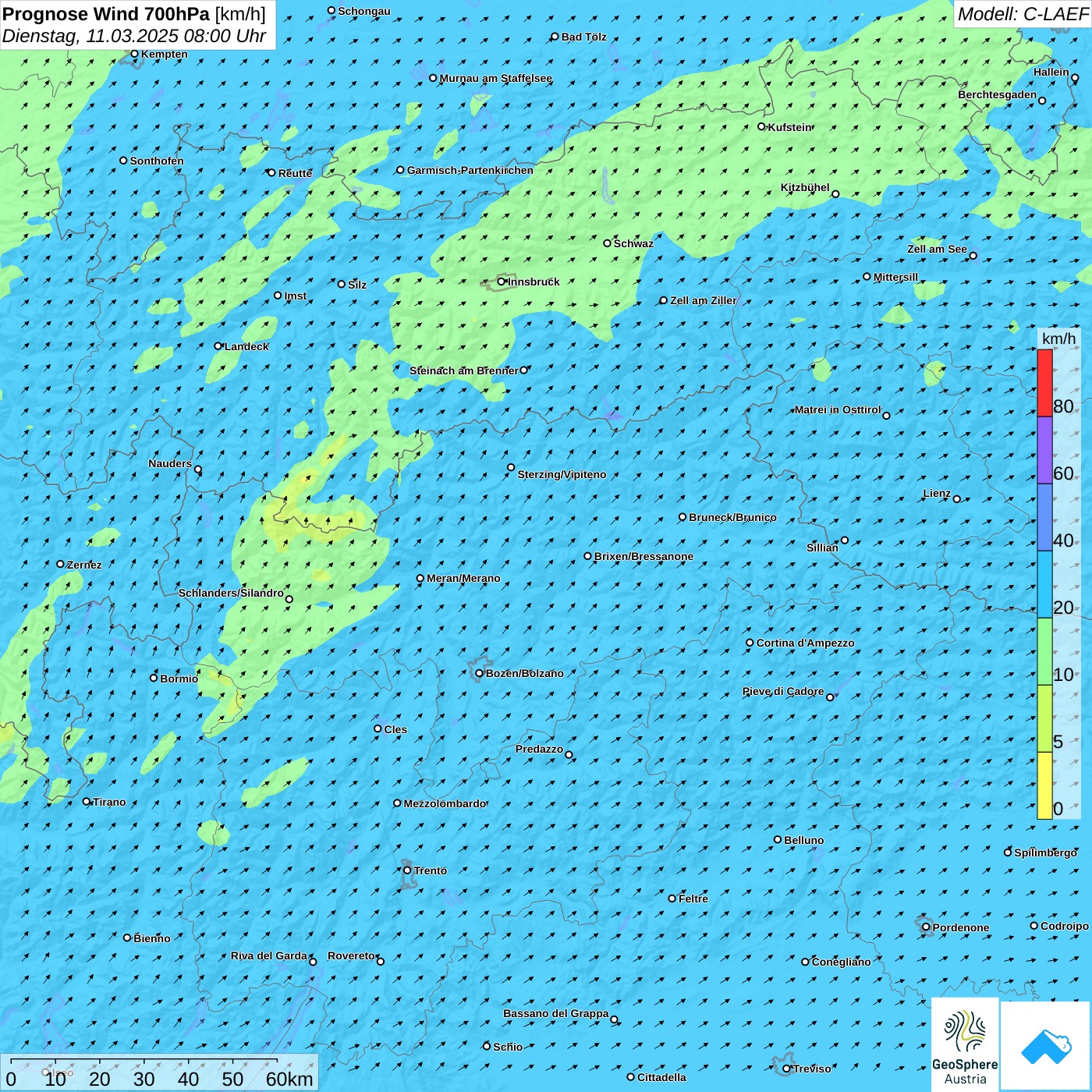Viewport: 1092px width, 1092px height.
Task: Click the Cortina d'Ampezzo marker
Action: (750, 643)
